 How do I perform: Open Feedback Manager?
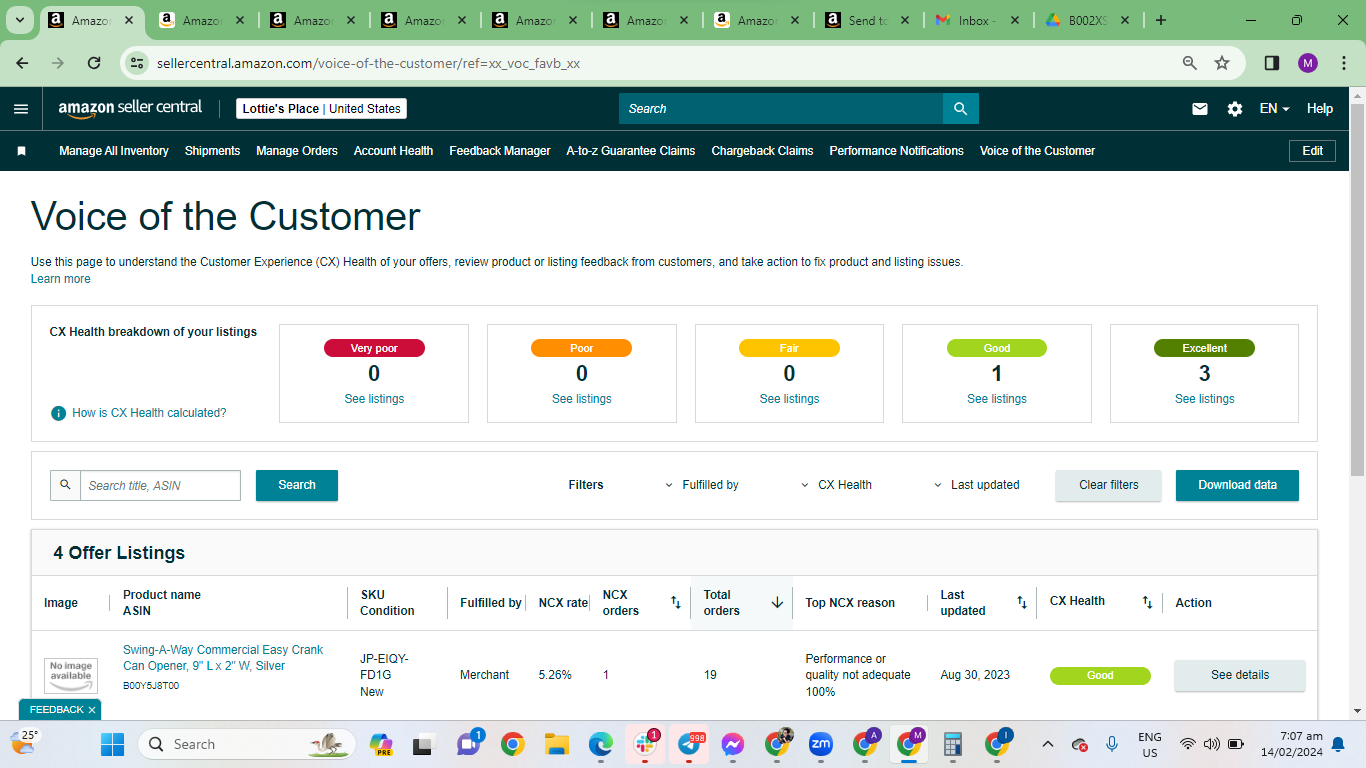point(500,151)
